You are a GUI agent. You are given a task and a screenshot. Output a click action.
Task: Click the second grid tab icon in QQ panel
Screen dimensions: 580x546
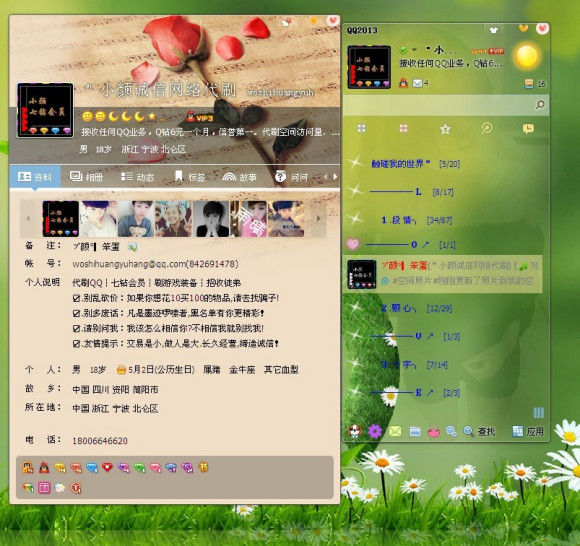click(x=403, y=129)
